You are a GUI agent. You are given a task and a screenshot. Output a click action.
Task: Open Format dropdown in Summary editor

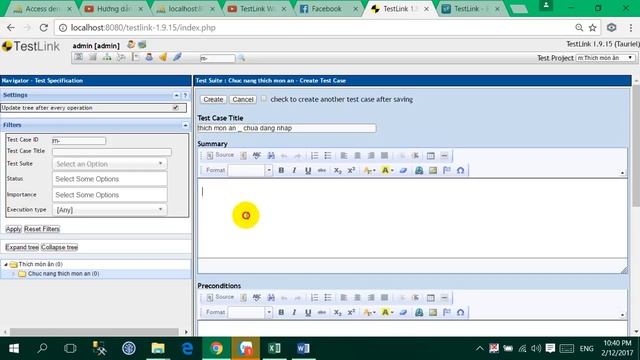pyautogui.click(x=250, y=170)
